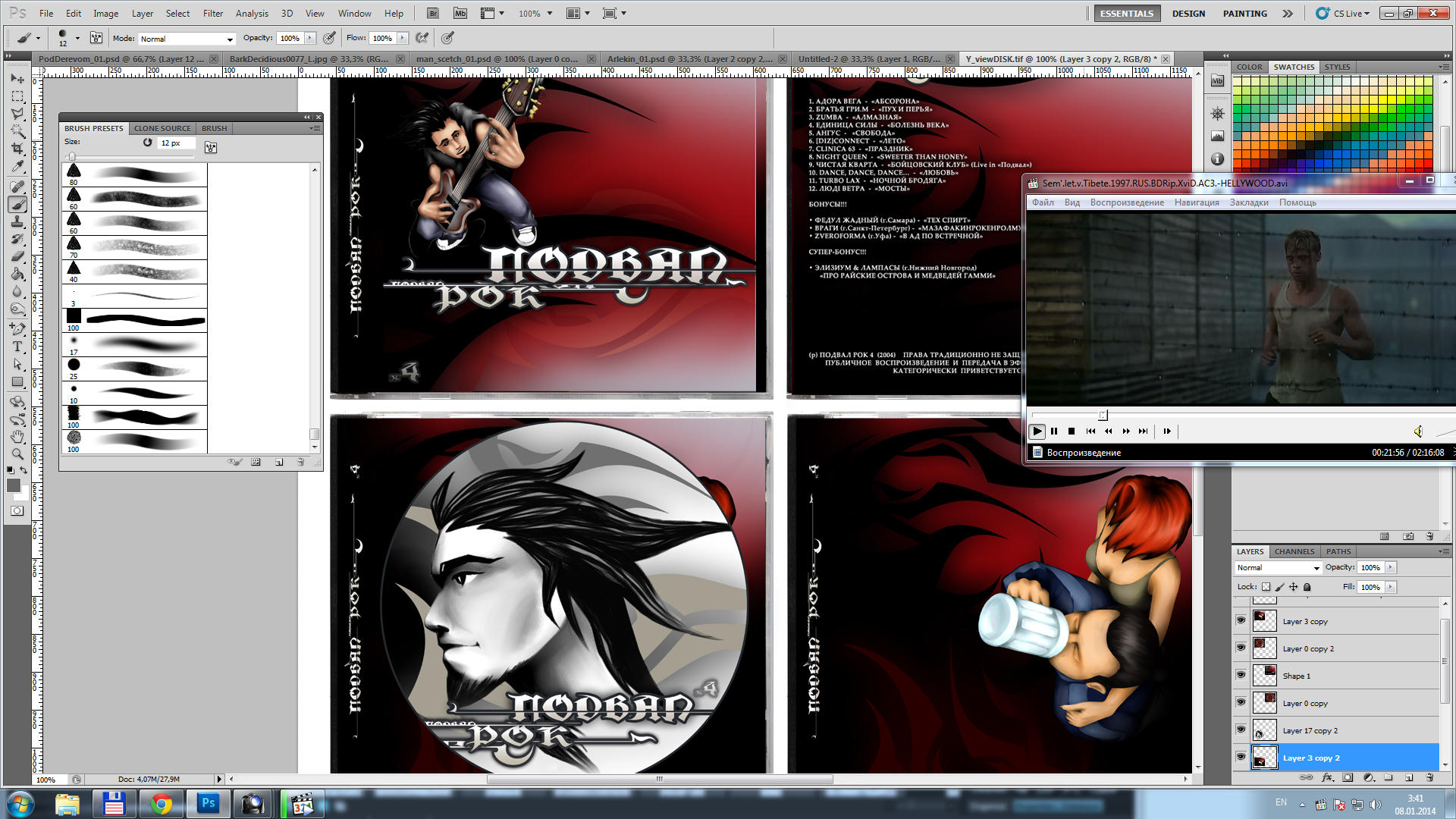Toggle lock all padlock icon
The width and height of the screenshot is (1456, 819).
[x=1307, y=587]
